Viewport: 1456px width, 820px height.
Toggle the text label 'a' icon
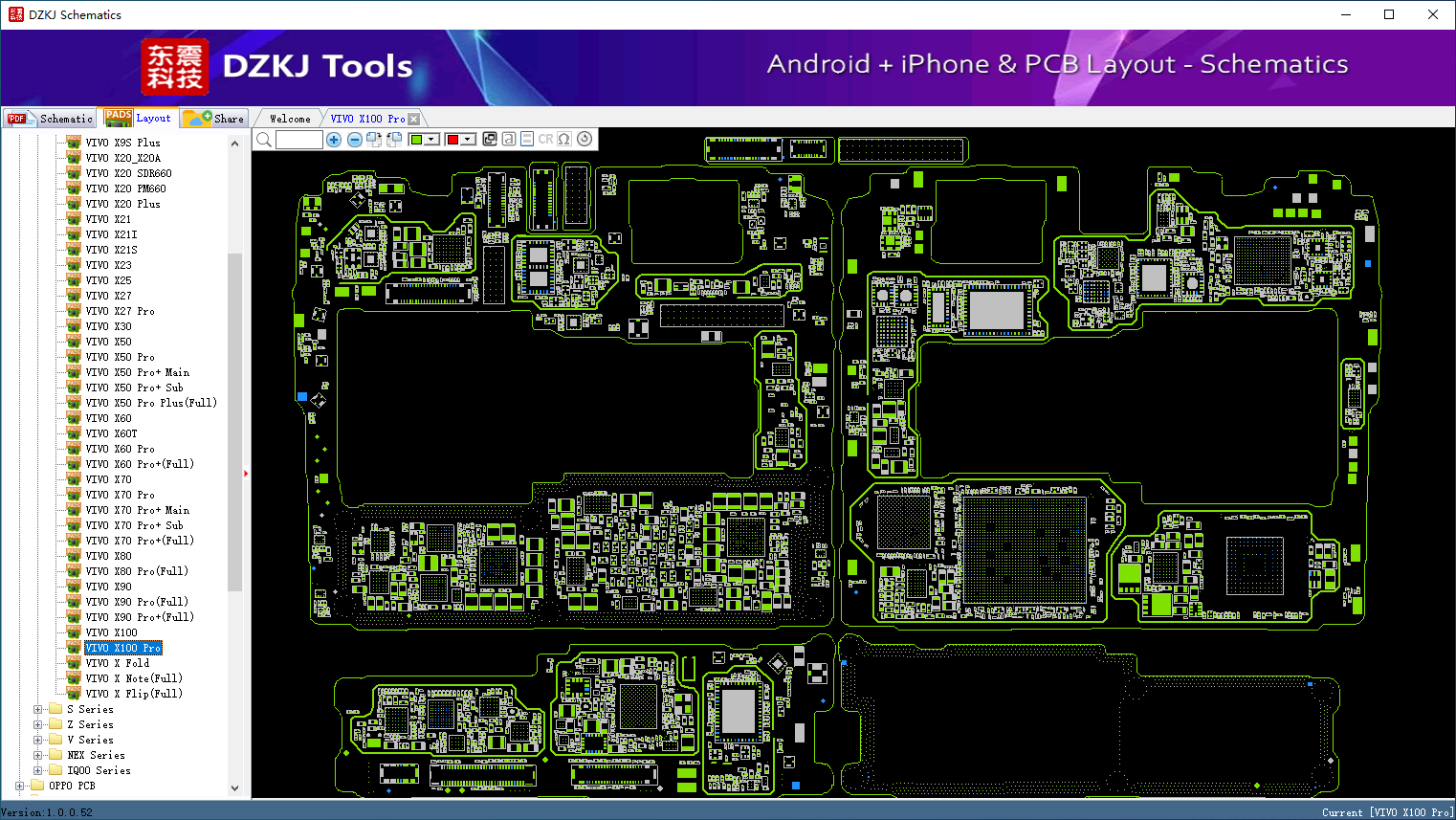click(x=509, y=139)
